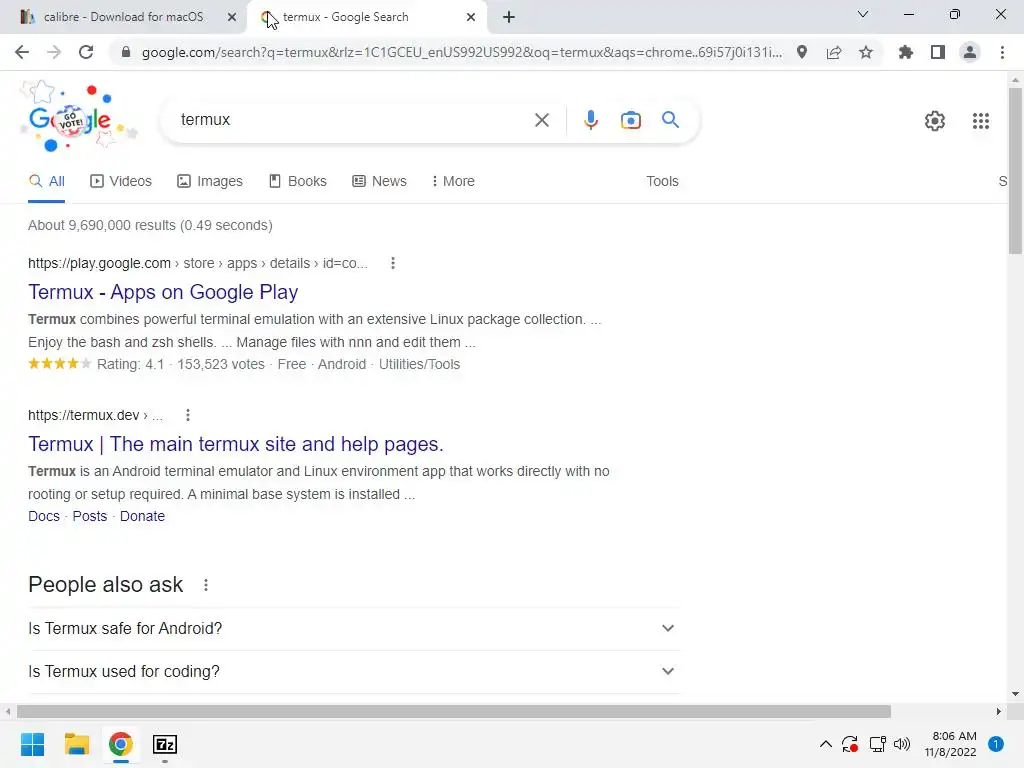Select the All results tab

(46, 181)
